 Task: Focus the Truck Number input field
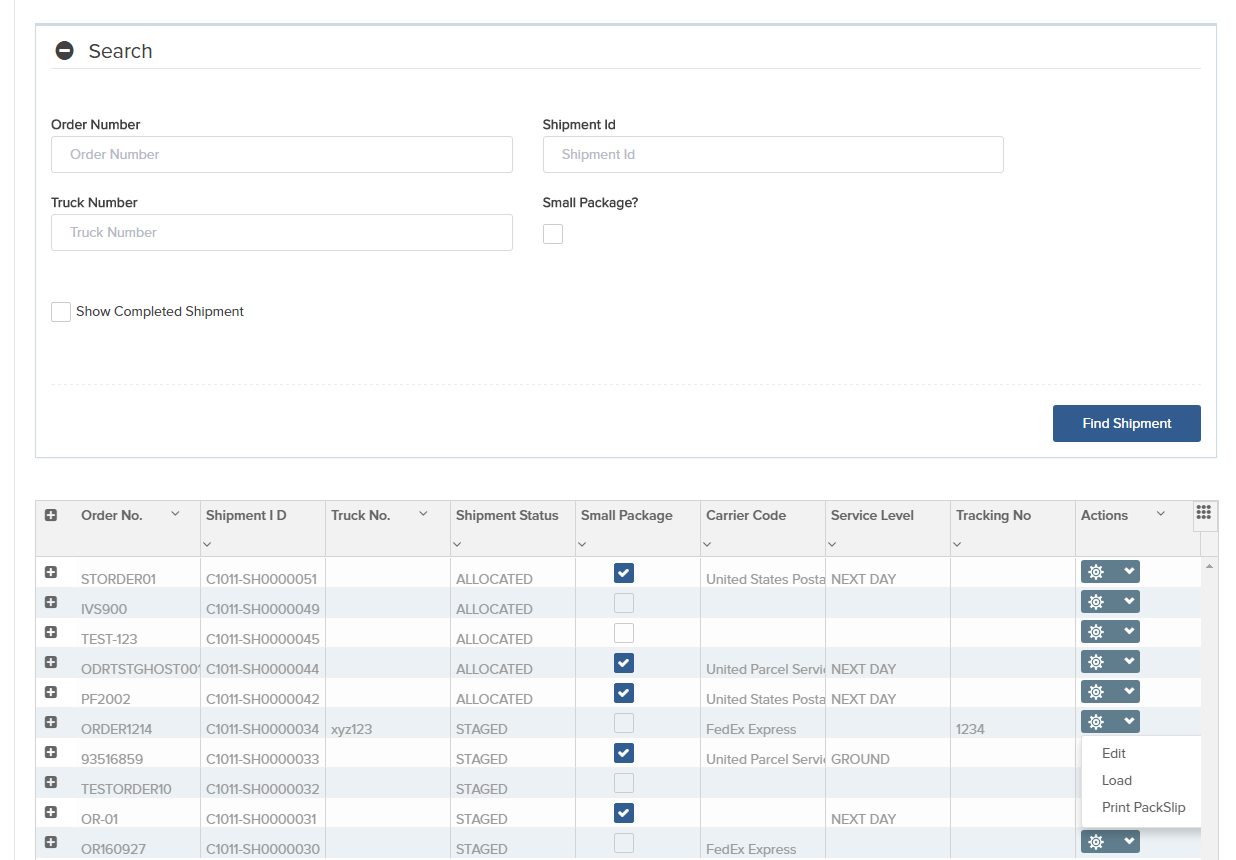[x=282, y=233]
